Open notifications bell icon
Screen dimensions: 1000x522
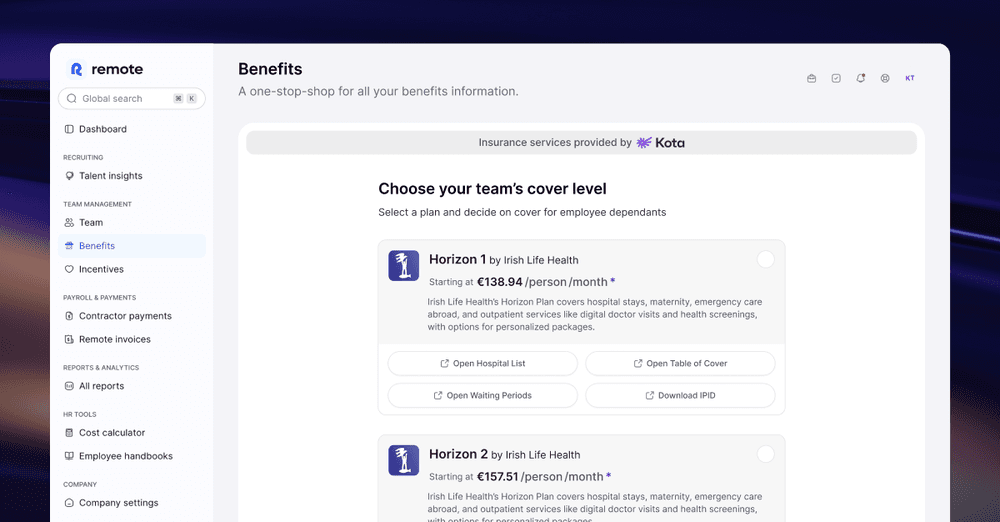(x=860, y=78)
